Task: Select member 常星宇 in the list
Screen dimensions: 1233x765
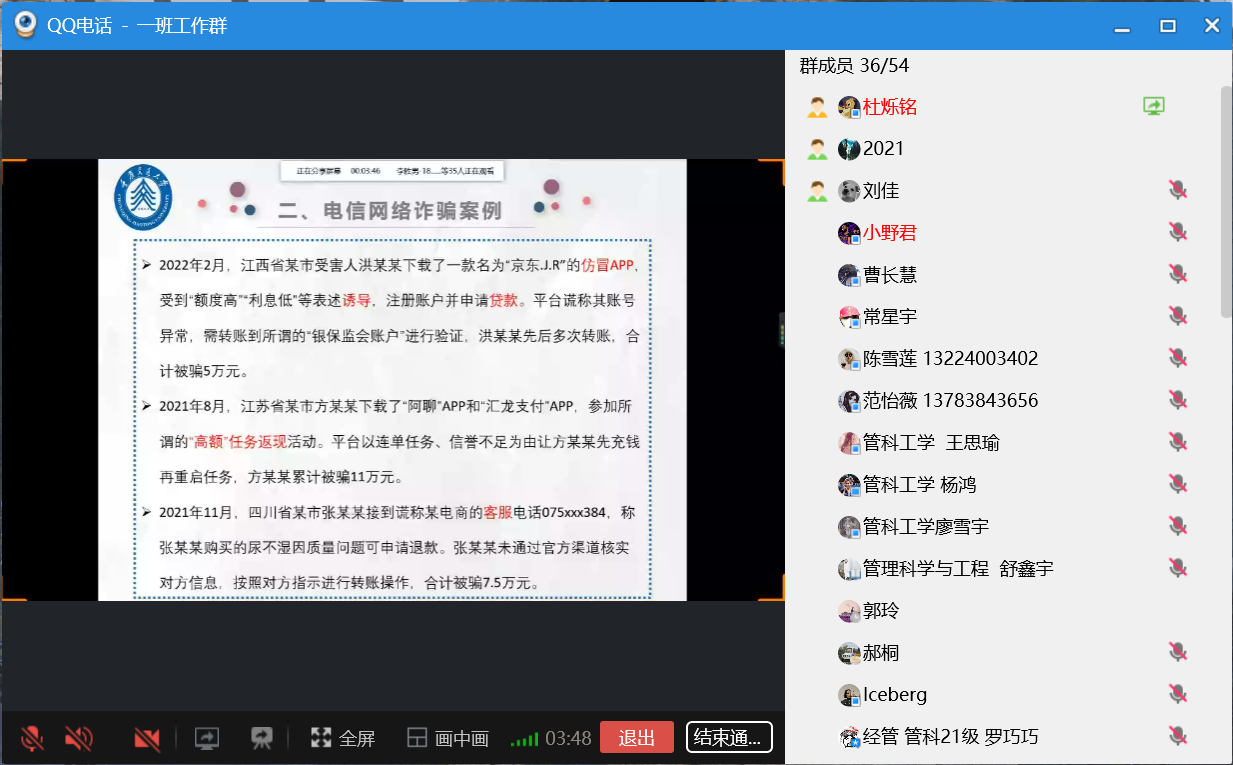Action: point(890,317)
